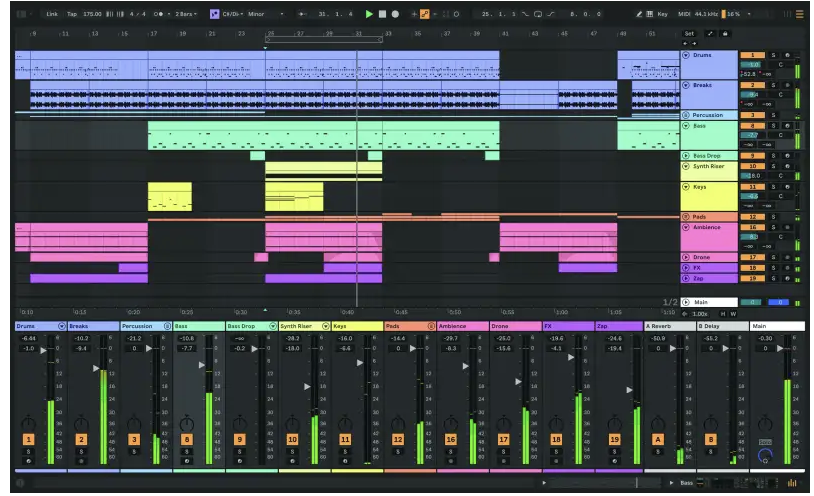Start recording with the Arrangement Record button
This screenshot has height=496, width=814.
[x=395, y=14]
